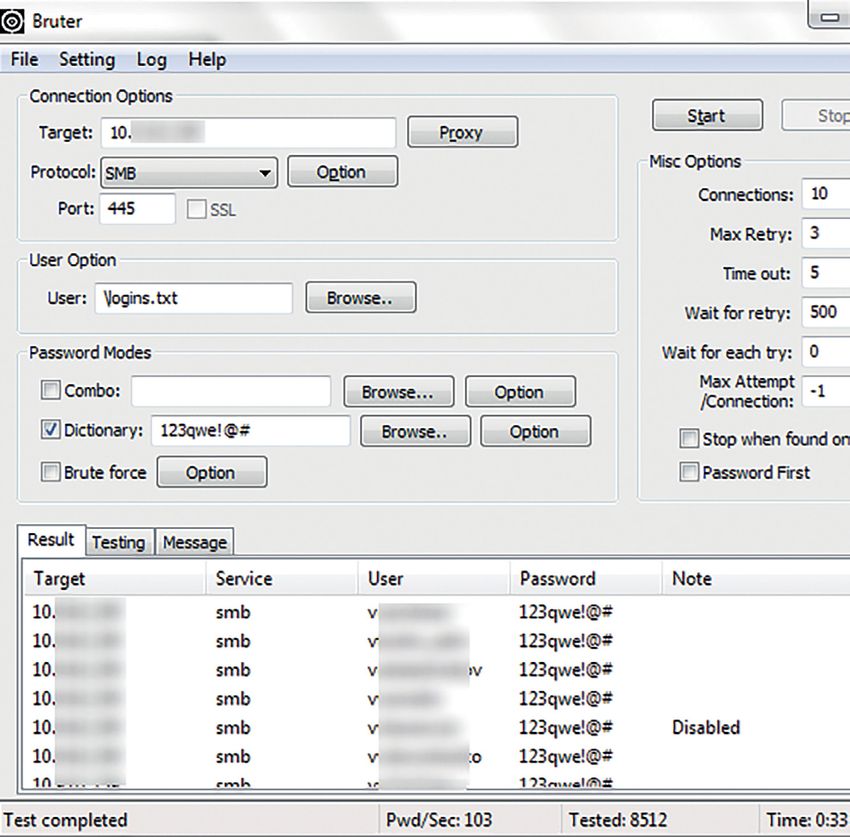Image resolution: width=850 pixels, height=837 pixels.
Task: Click the Dictionary field showing 123qwe!@#
Action: point(251,431)
